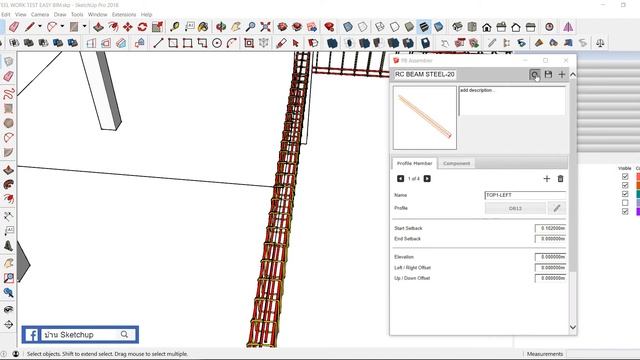Click the add description text area
Viewport: 640px width, 360px height.
coord(512,101)
